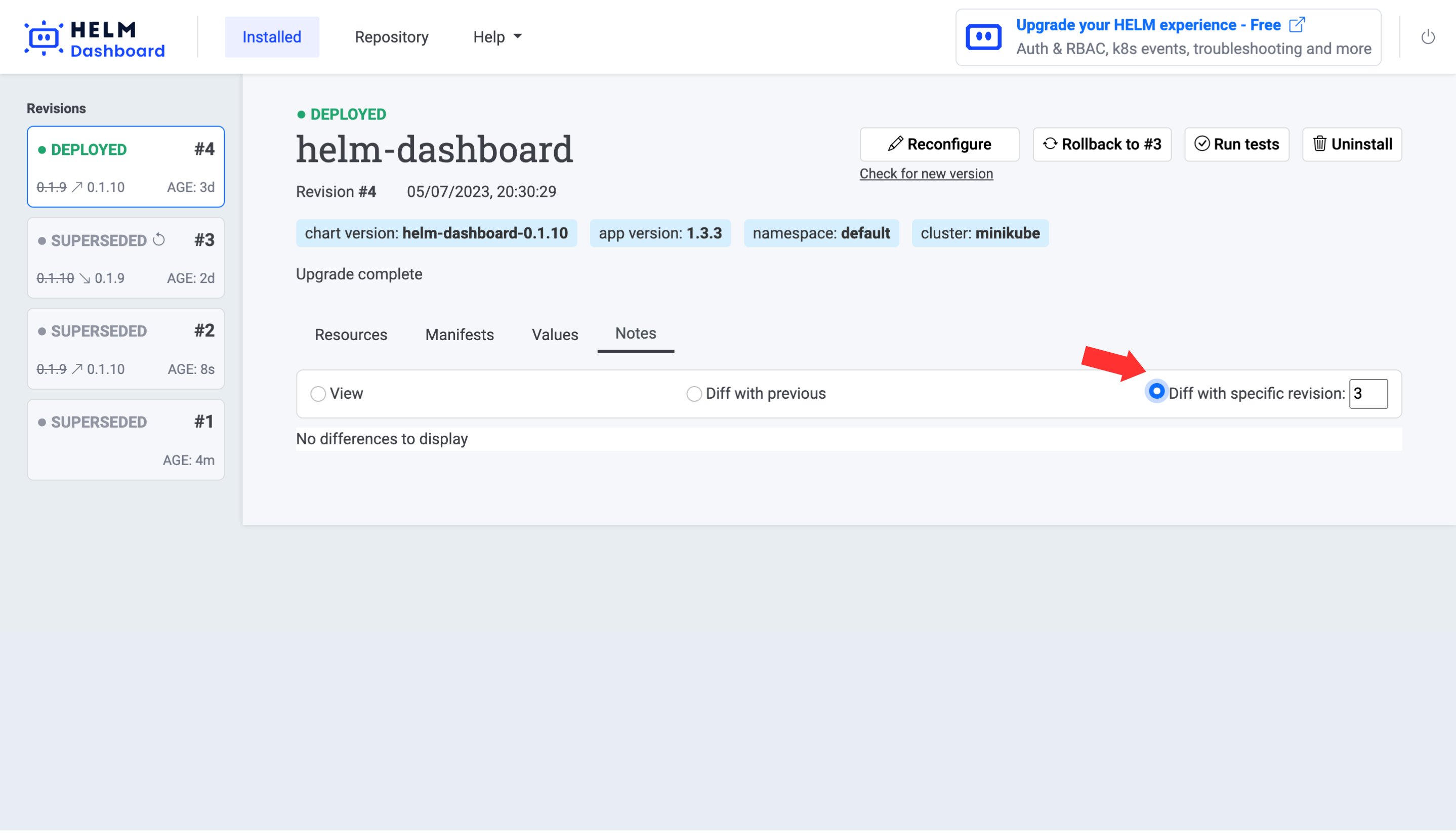This screenshot has width=1456, height=833.
Task: Switch to the Manifests tab
Action: pyautogui.click(x=459, y=335)
